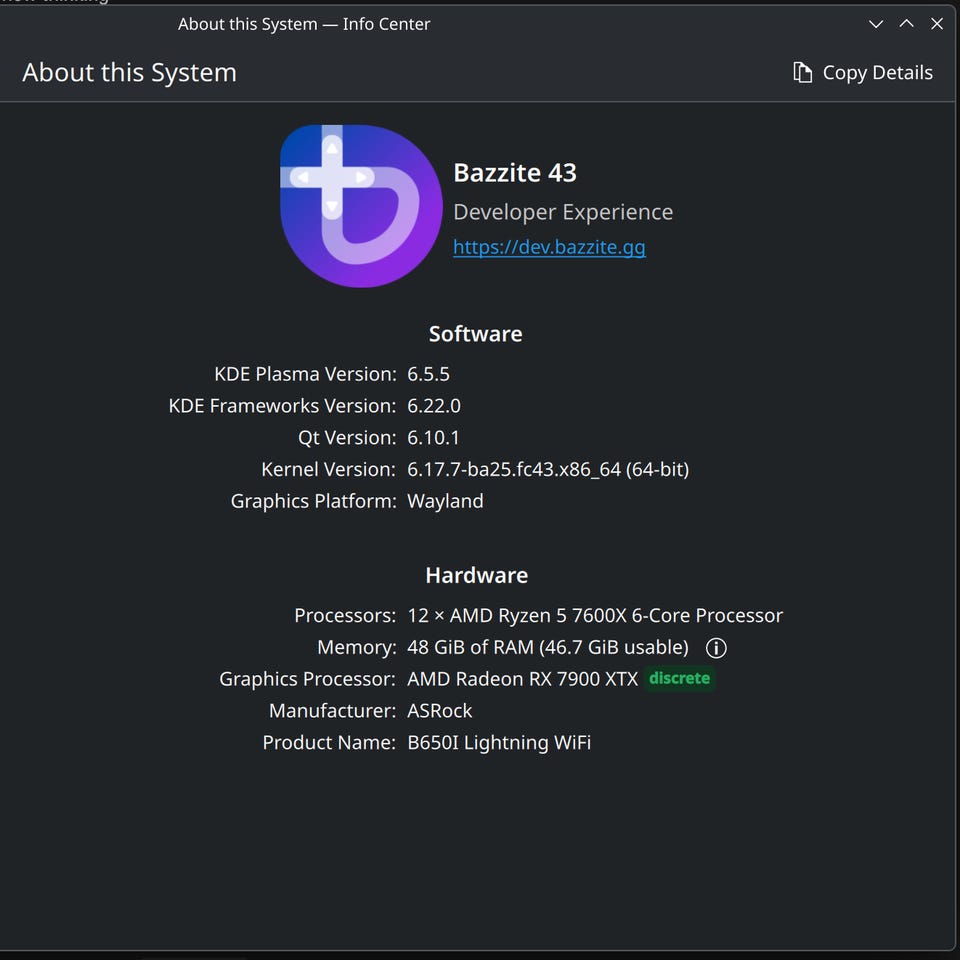Click the AMD Ryzen 5 7600X processor text
Screen dimensions: 960x960
(x=595, y=615)
